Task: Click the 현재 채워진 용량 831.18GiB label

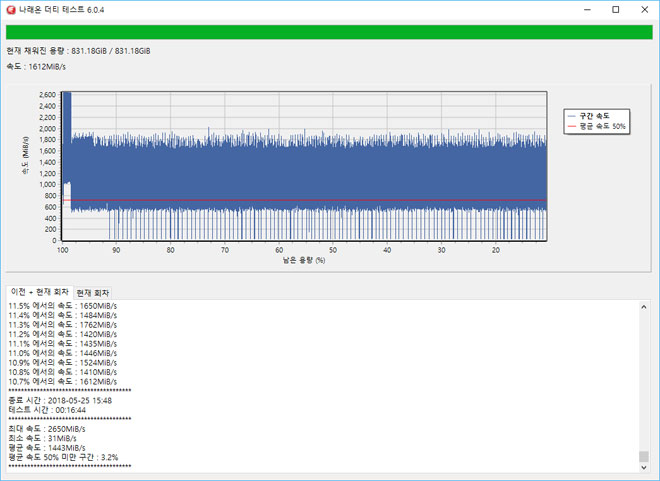Action: (x=78, y=51)
